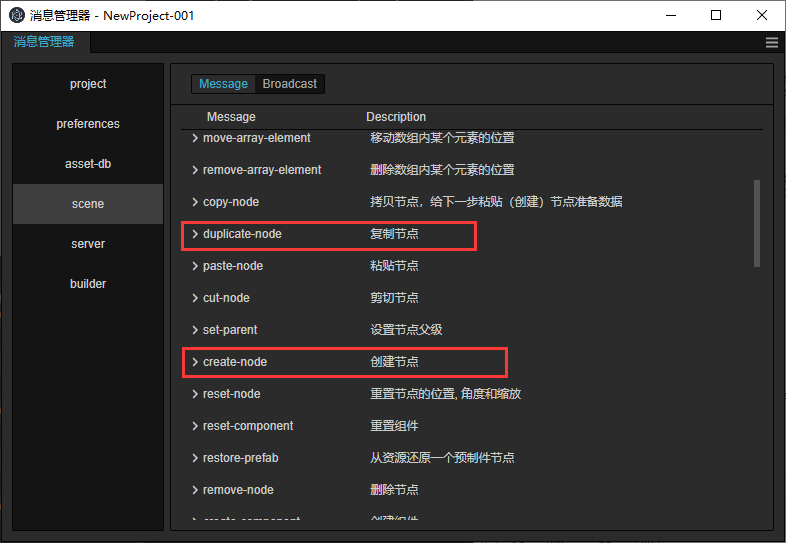Viewport: 786px width, 543px height.
Task: Expand the restore-prefab chevron
Action: point(195,458)
